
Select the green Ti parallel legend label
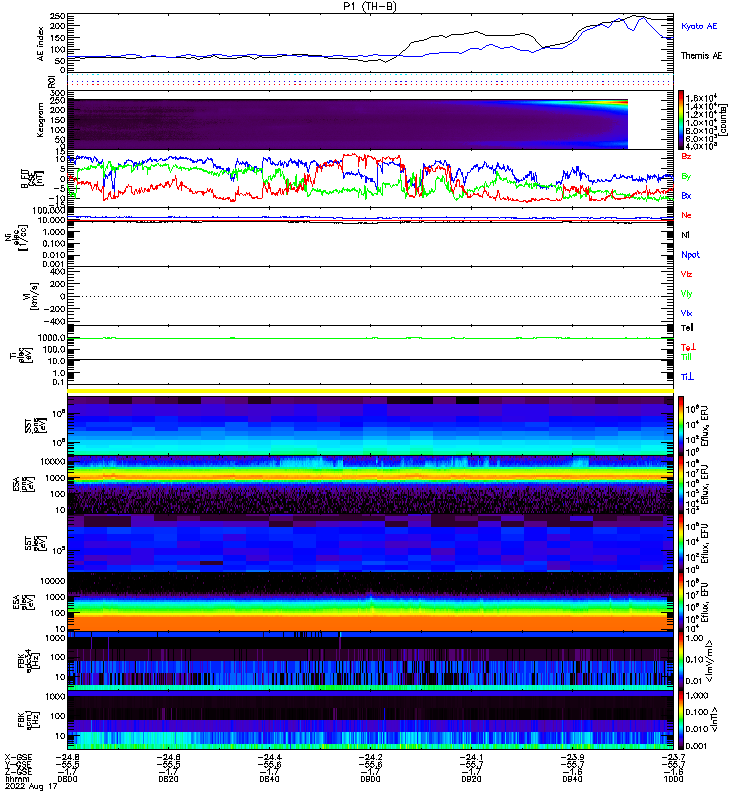[x=686, y=357]
